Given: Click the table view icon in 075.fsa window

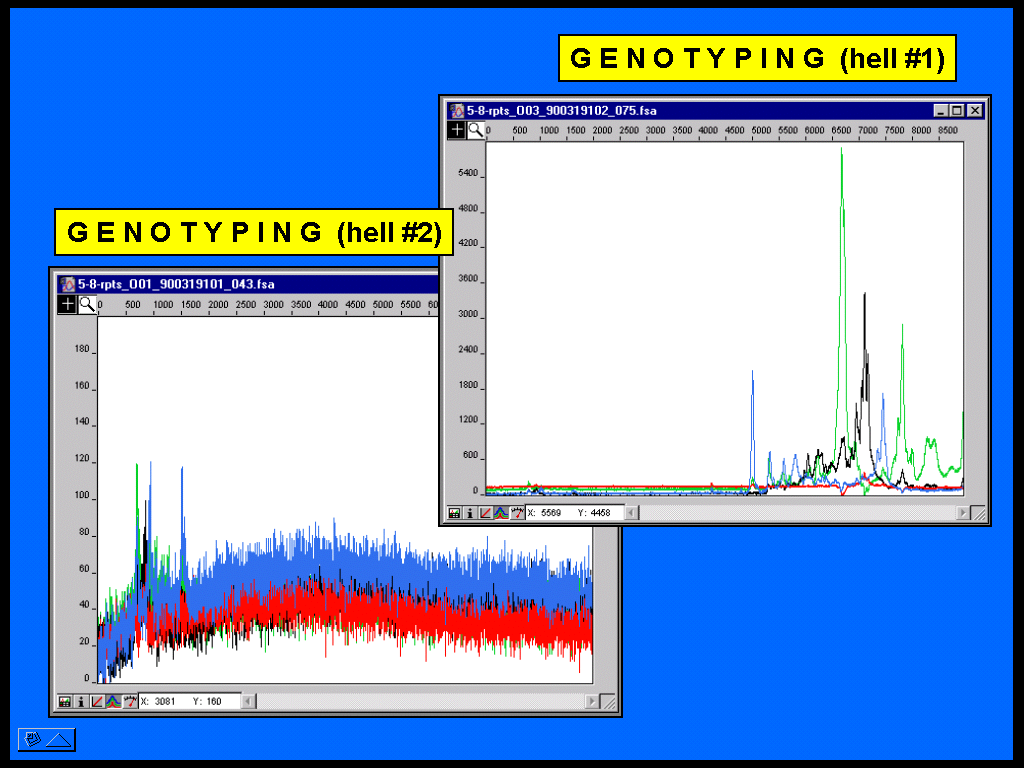Looking at the screenshot, I should click(455, 513).
